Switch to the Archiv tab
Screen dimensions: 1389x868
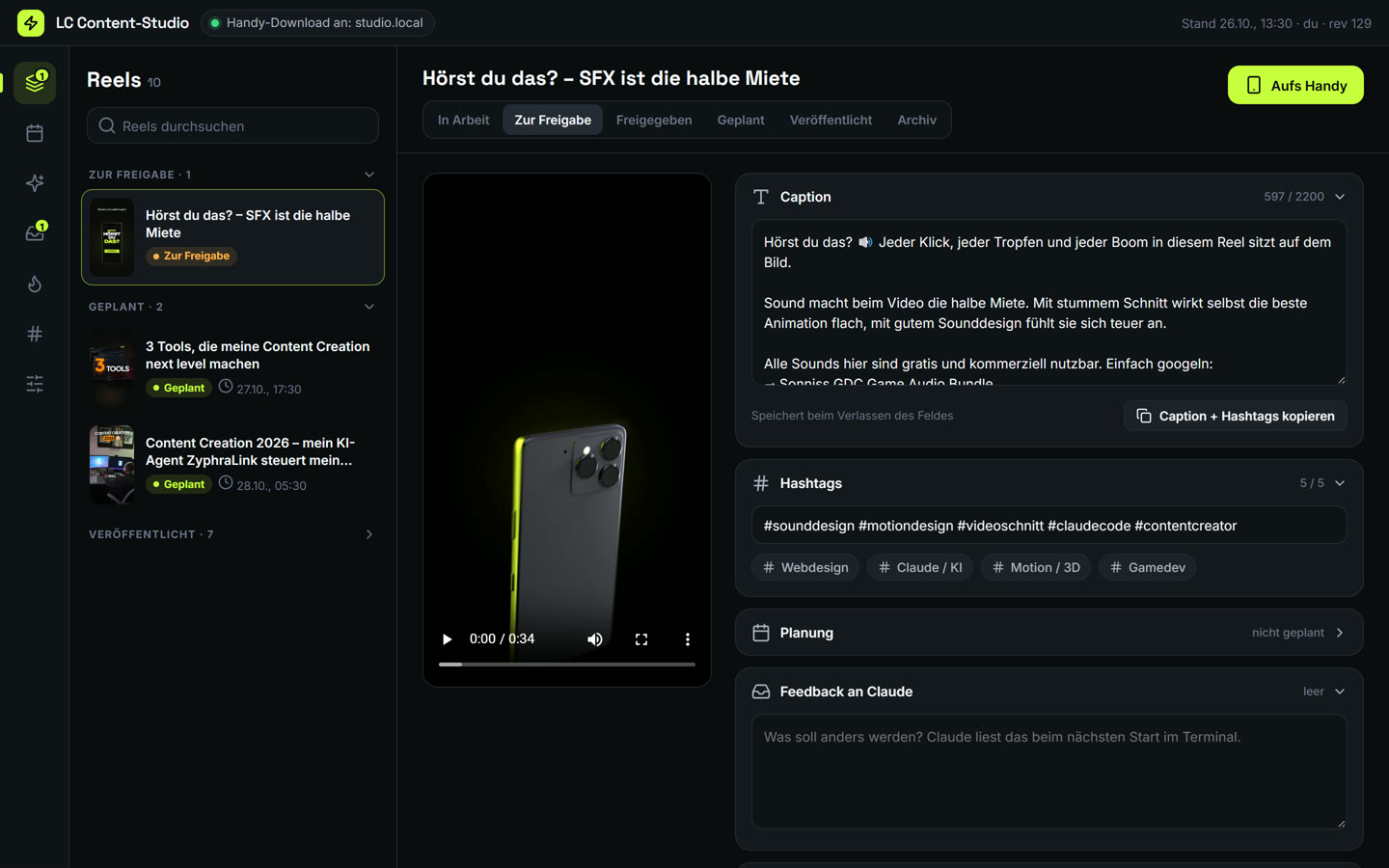pyautogui.click(x=916, y=120)
